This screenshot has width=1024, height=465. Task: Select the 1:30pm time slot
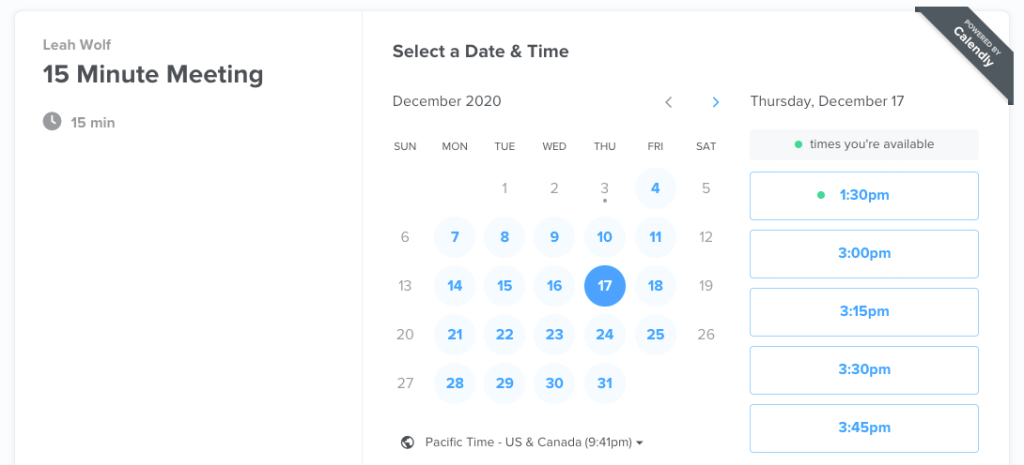pyautogui.click(x=864, y=195)
